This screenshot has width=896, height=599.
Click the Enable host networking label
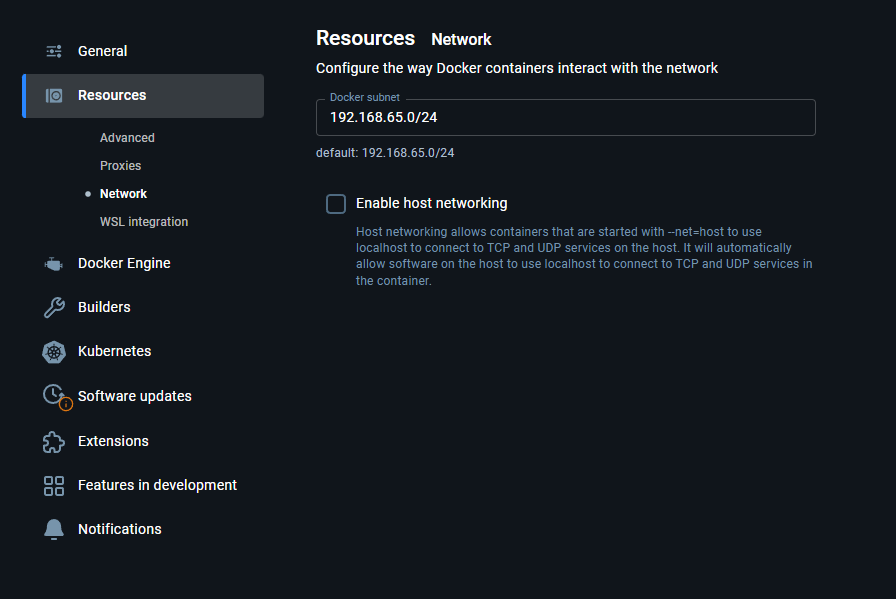click(431, 203)
